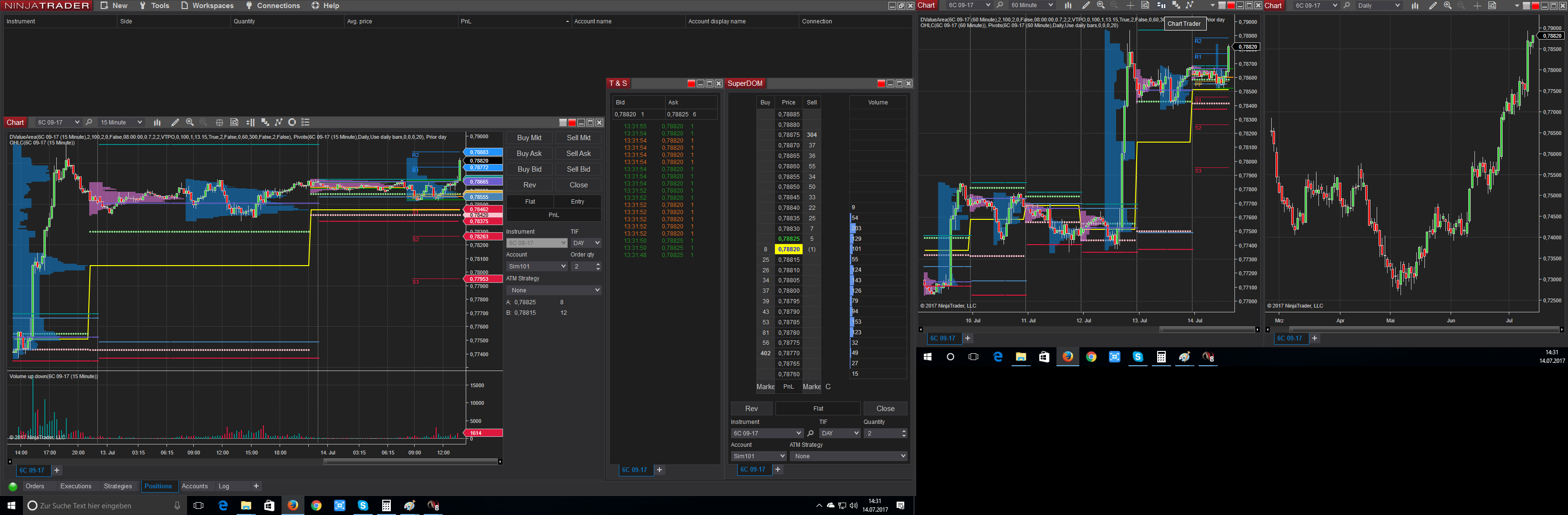This screenshot has width=1568, height=515.
Task: Expand ATM Strategy dropdown in SuperDOM
Action: tap(850, 456)
